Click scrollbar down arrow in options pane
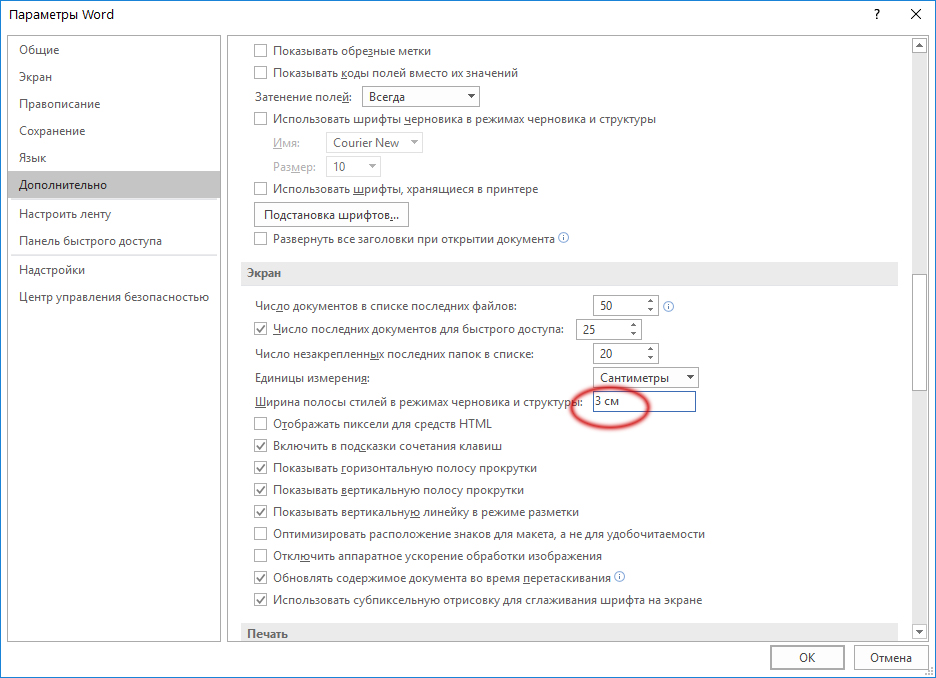Image resolution: width=936 pixels, height=678 pixels. tap(919, 631)
